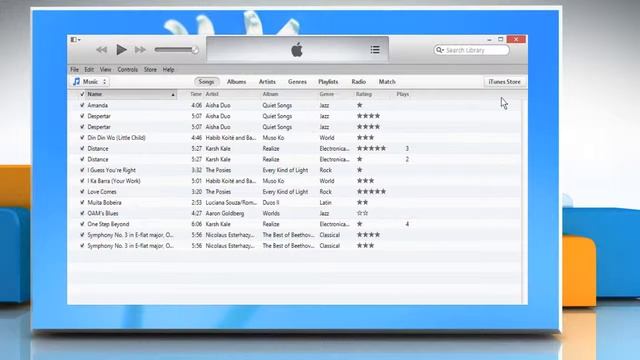
Task: Play the current song
Action: click(x=121, y=50)
